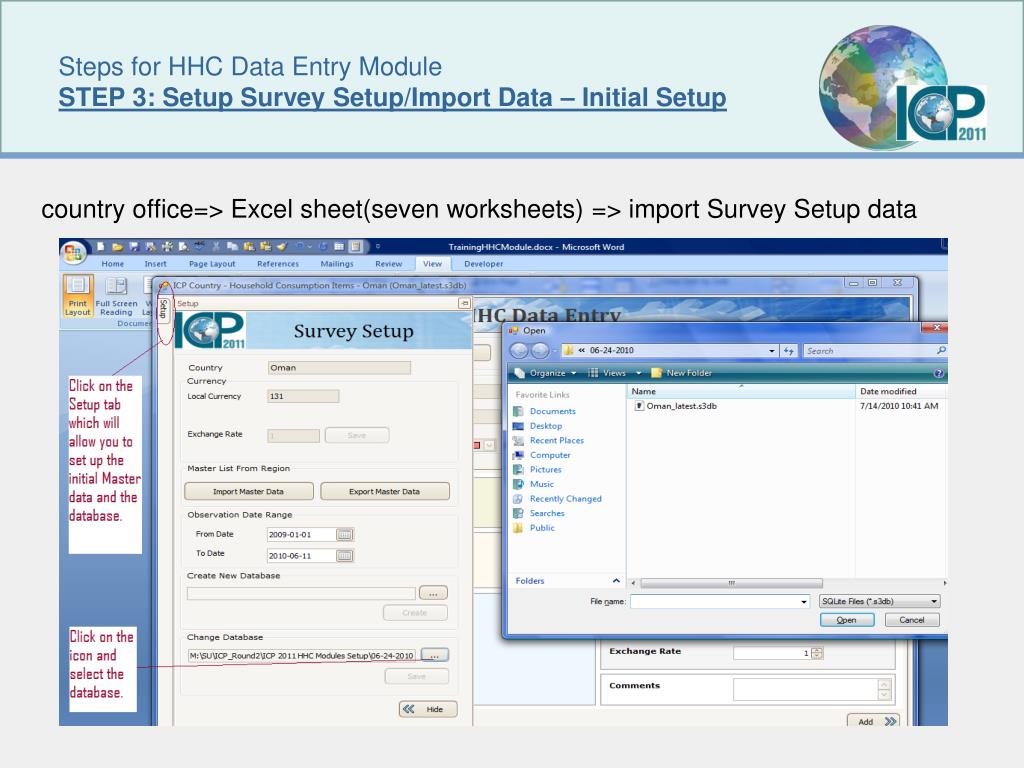Click the Change Database path field
Image resolution: width=1024 pixels, height=768 pixels.
(302, 656)
